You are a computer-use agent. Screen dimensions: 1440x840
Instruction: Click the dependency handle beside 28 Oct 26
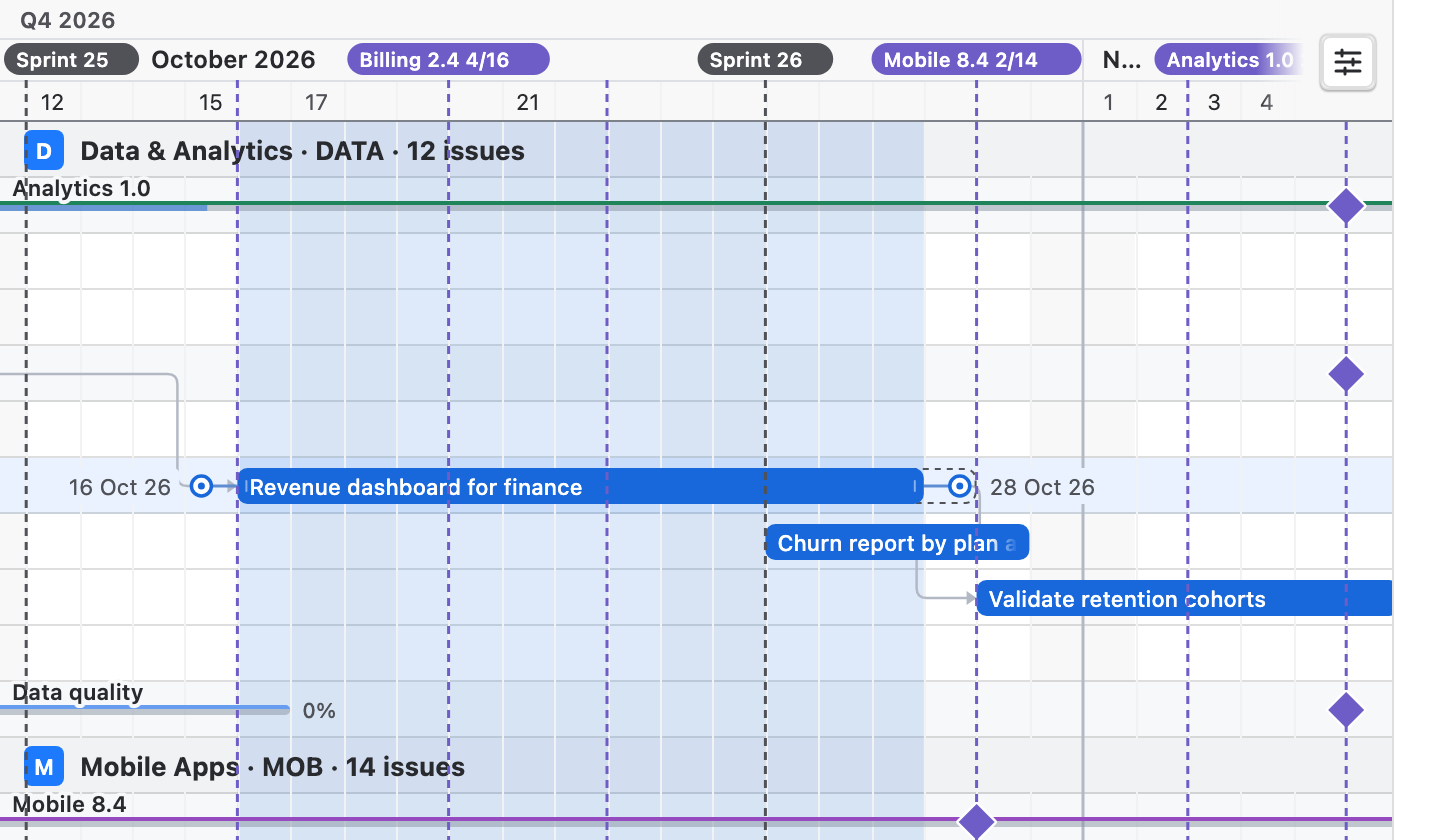click(960, 486)
